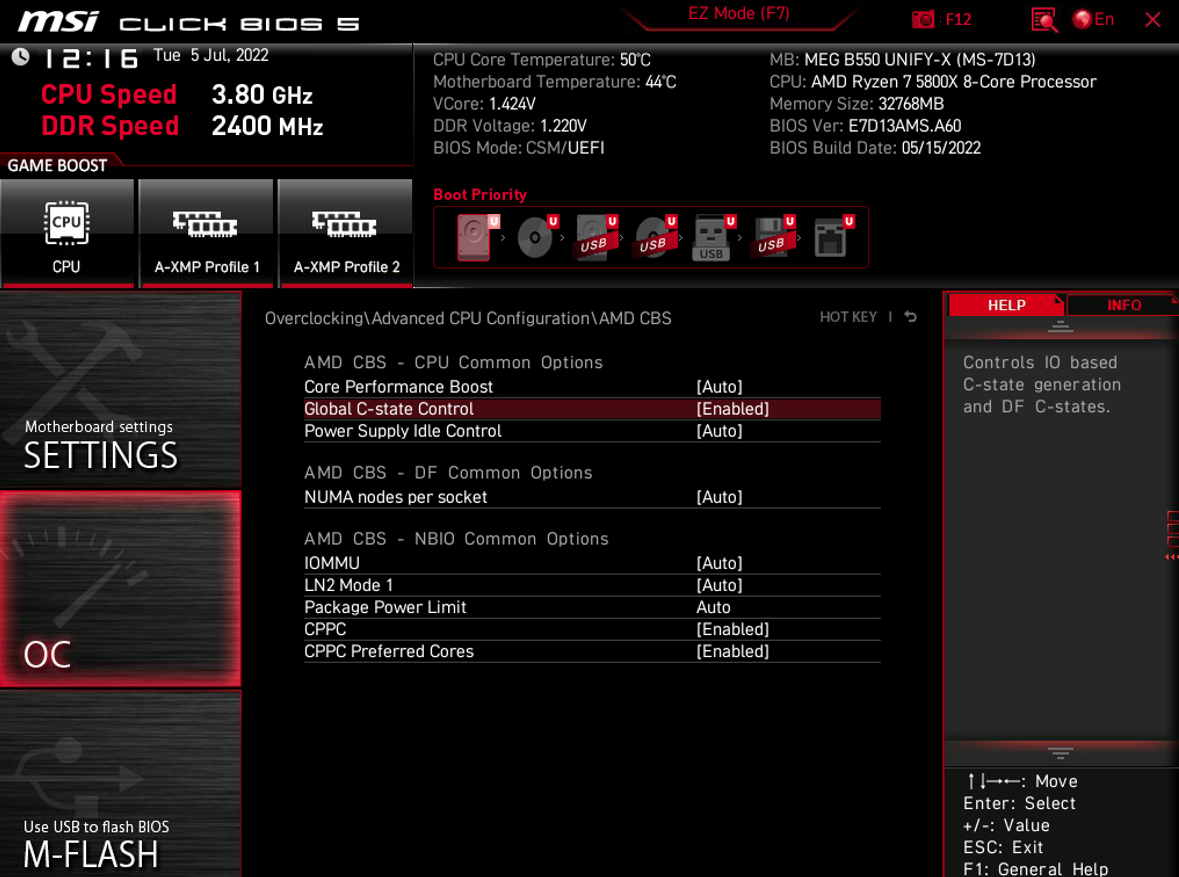Select USB hard disk boot device icon
Image resolution: width=1179 pixels, height=877 pixels.
(x=596, y=237)
